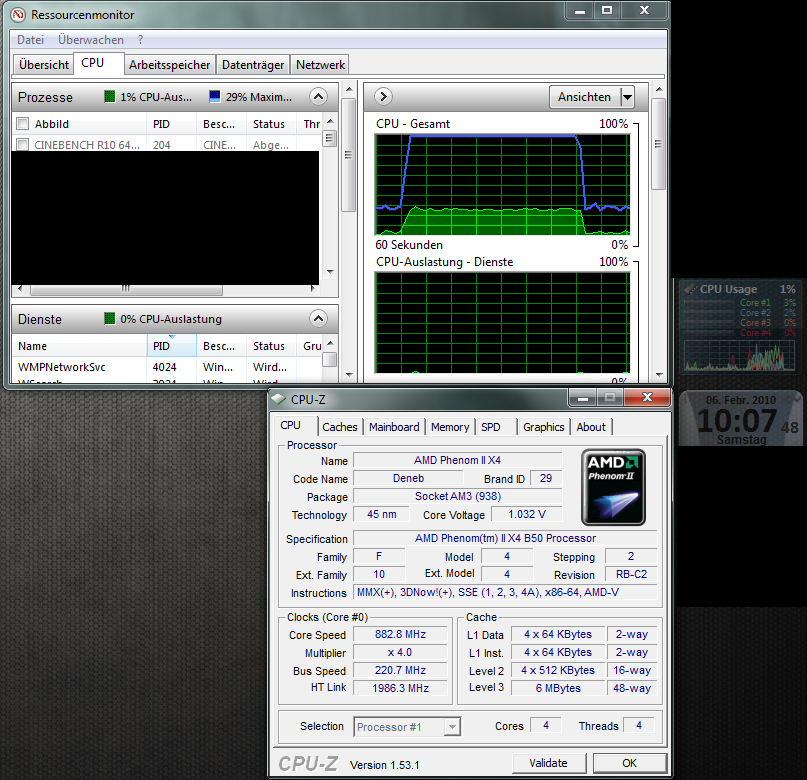Open the Mainboard tab in CPU-Z
807x780 pixels.
394,427
